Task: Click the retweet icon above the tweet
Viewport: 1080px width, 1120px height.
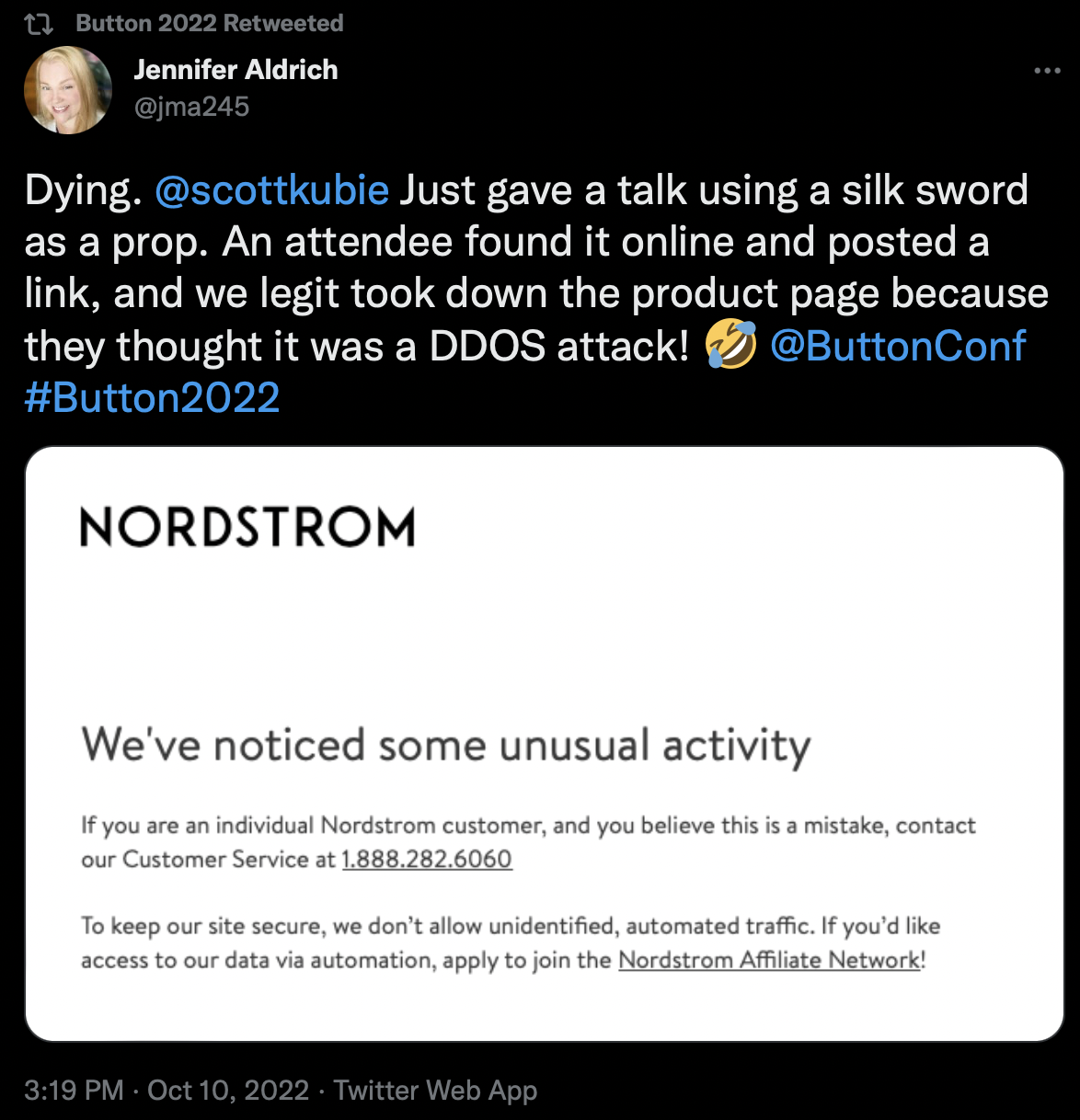Action: (39, 22)
